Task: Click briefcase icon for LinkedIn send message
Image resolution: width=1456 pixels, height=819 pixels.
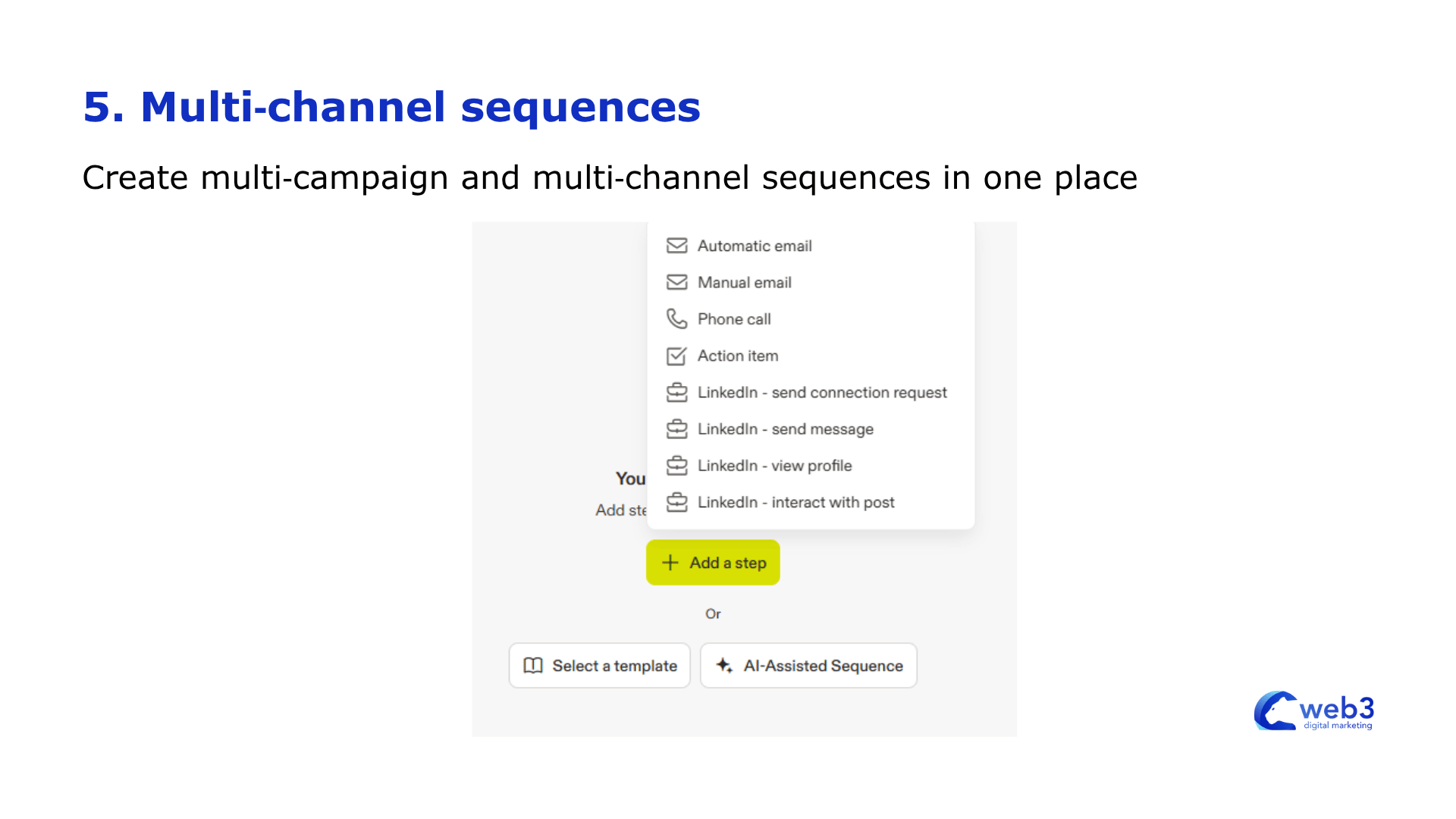Action: (676, 429)
